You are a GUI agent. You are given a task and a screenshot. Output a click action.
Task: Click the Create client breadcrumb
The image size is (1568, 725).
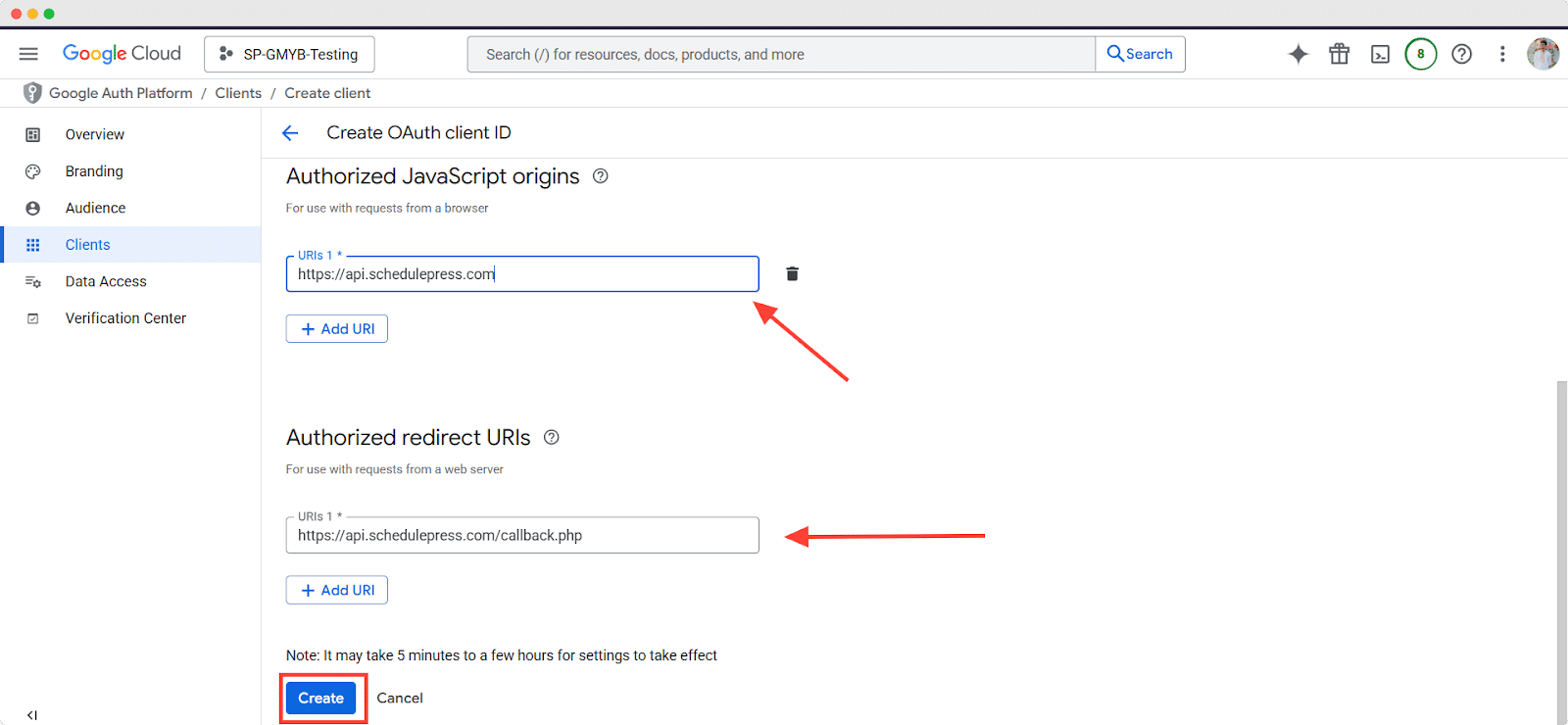click(x=327, y=93)
